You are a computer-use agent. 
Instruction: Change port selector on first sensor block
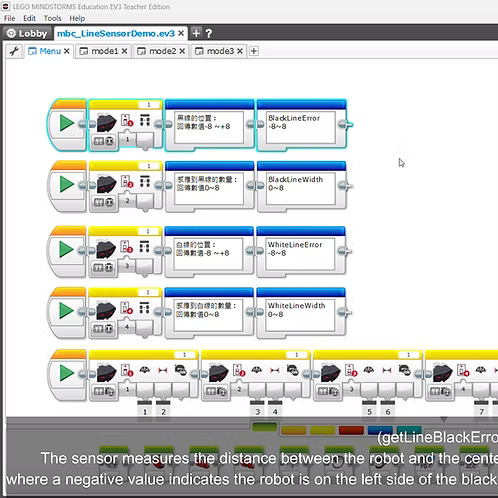click(x=149, y=105)
